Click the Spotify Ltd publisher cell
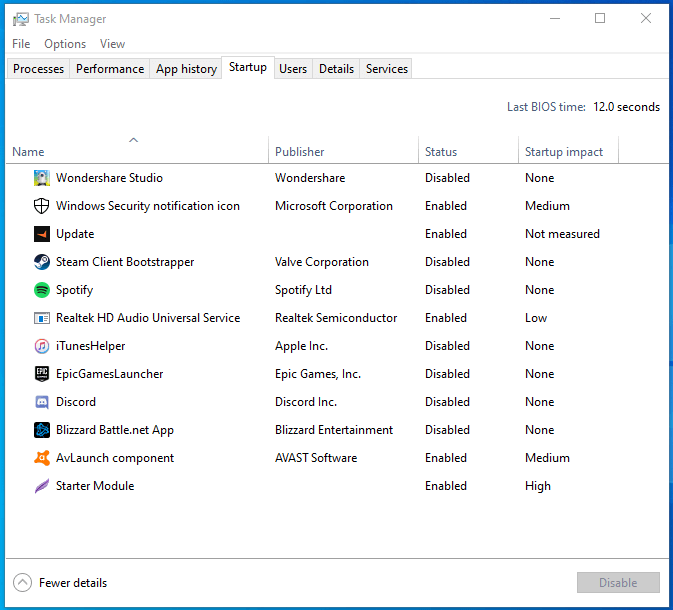The height and width of the screenshot is (610, 673). [x=303, y=290]
